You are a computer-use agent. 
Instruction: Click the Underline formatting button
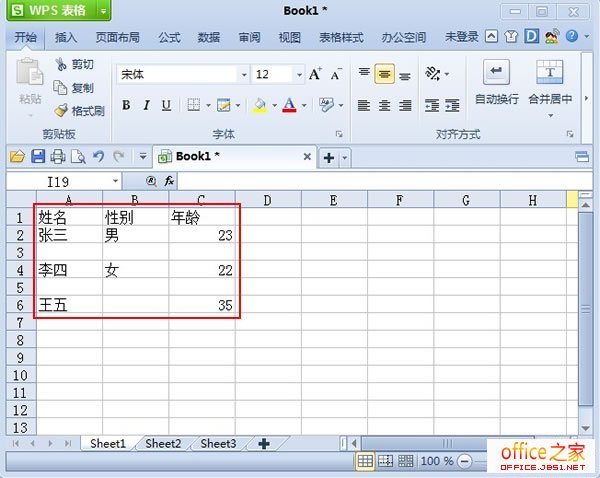pyautogui.click(x=166, y=105)
